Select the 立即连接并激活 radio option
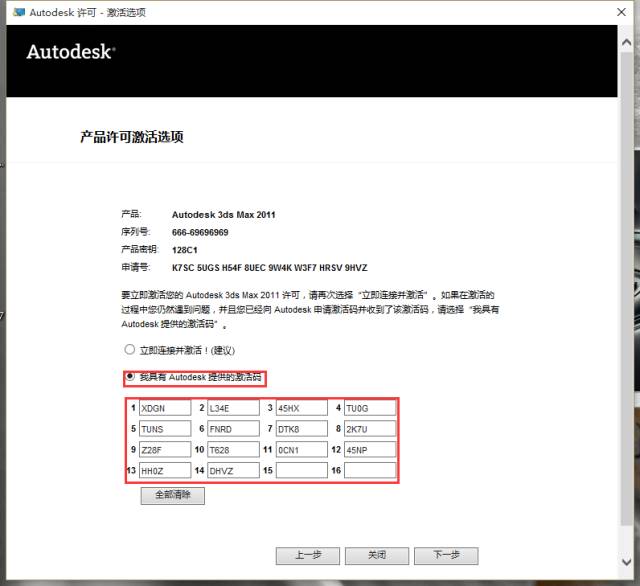This screenshot has width=640, height=586. point(129,350)
